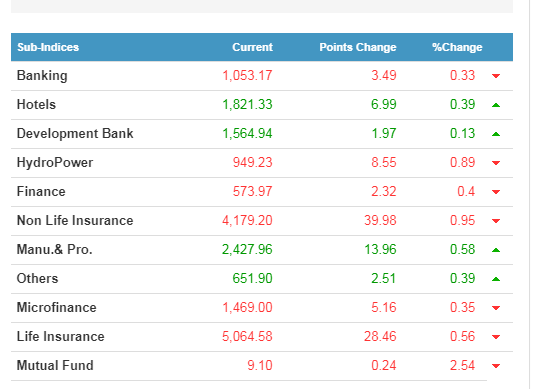The height and width of the screenshot is (389, 538).
Task: Click the Hotels current value 1,821.33
Action: (x=247, y=104)
